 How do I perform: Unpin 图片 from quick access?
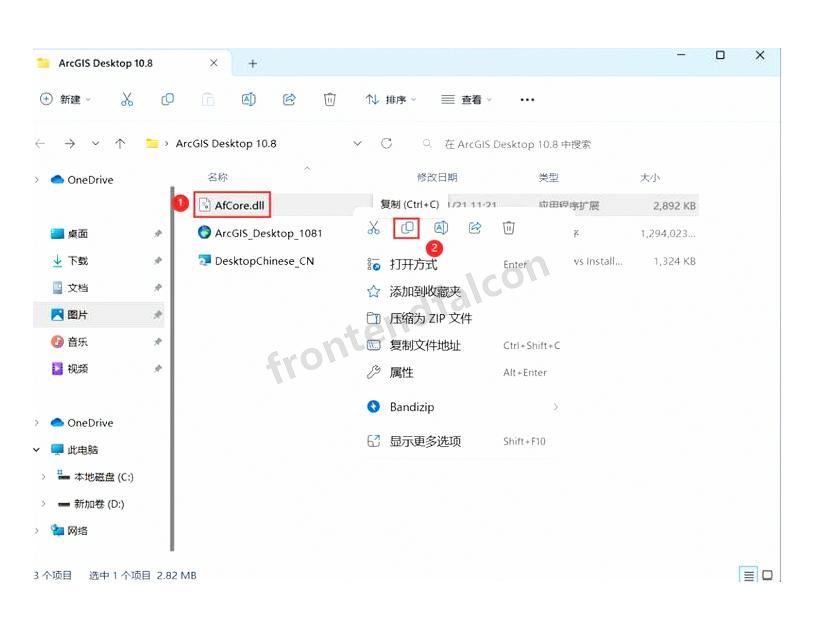pyautogui.click(x=157, y=315)
